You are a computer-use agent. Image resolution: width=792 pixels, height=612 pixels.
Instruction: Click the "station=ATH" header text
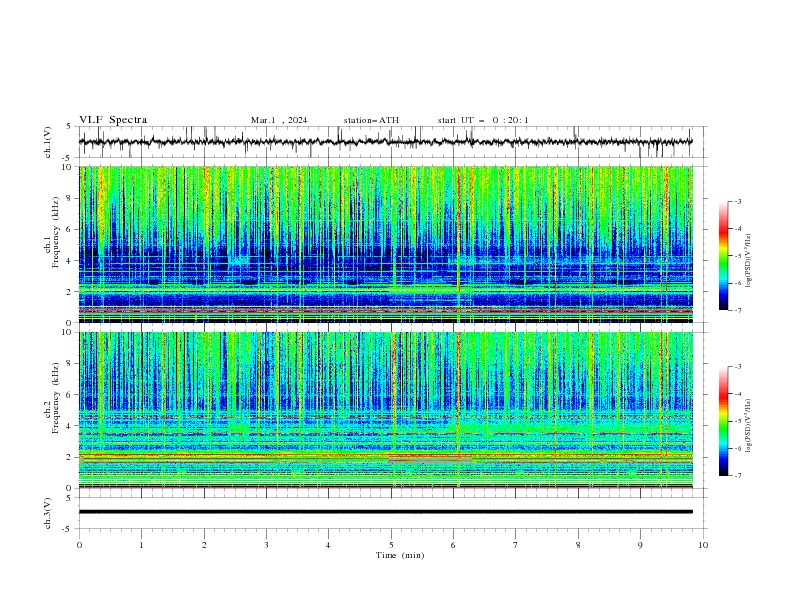click(371, 120)
